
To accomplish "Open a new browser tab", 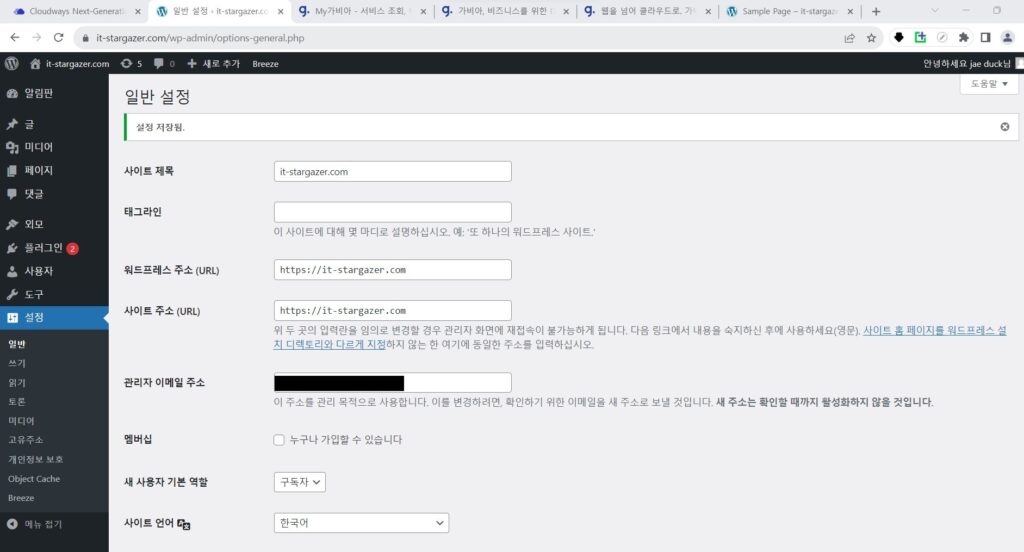I will point(876,11).
